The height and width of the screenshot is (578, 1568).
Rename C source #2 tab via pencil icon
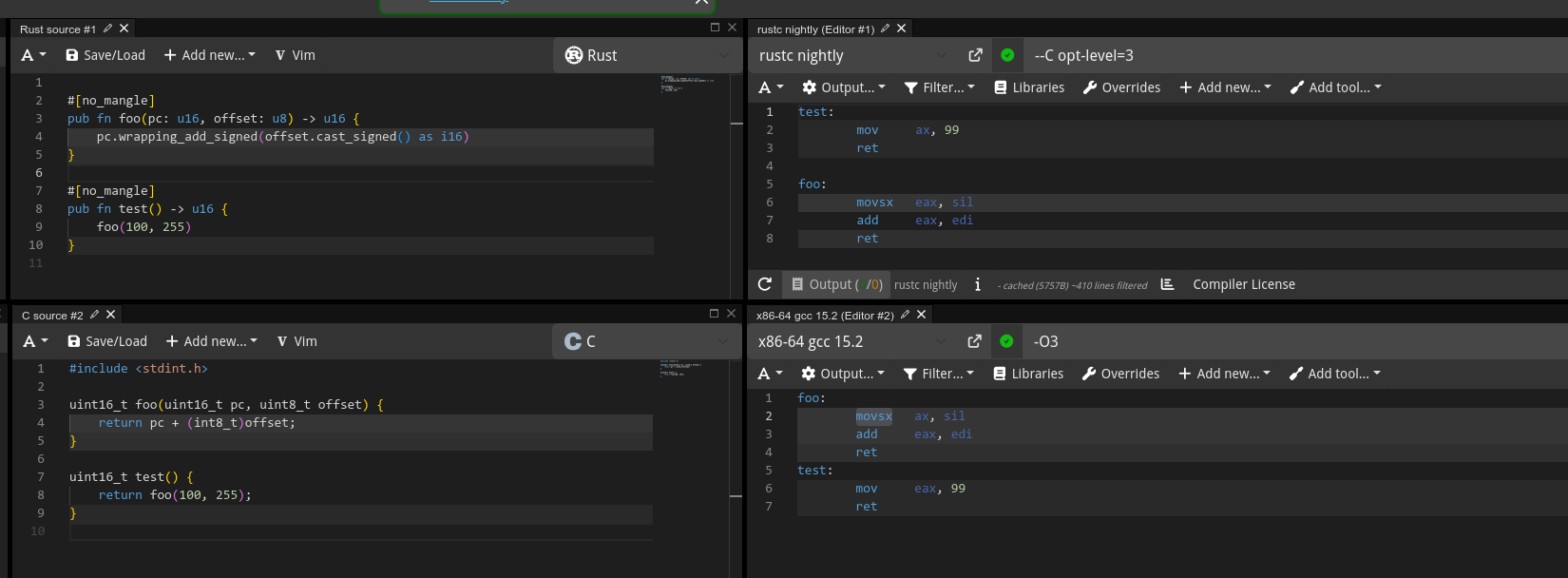(94, 315)
